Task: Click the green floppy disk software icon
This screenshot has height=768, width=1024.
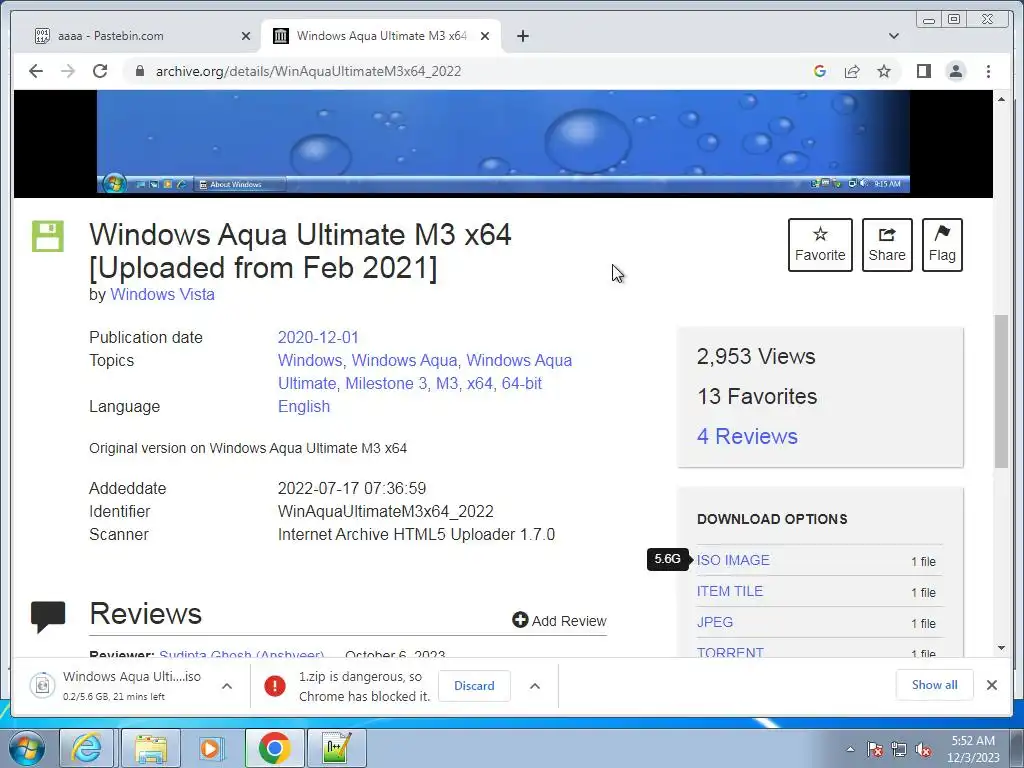Action: [48, 236]
